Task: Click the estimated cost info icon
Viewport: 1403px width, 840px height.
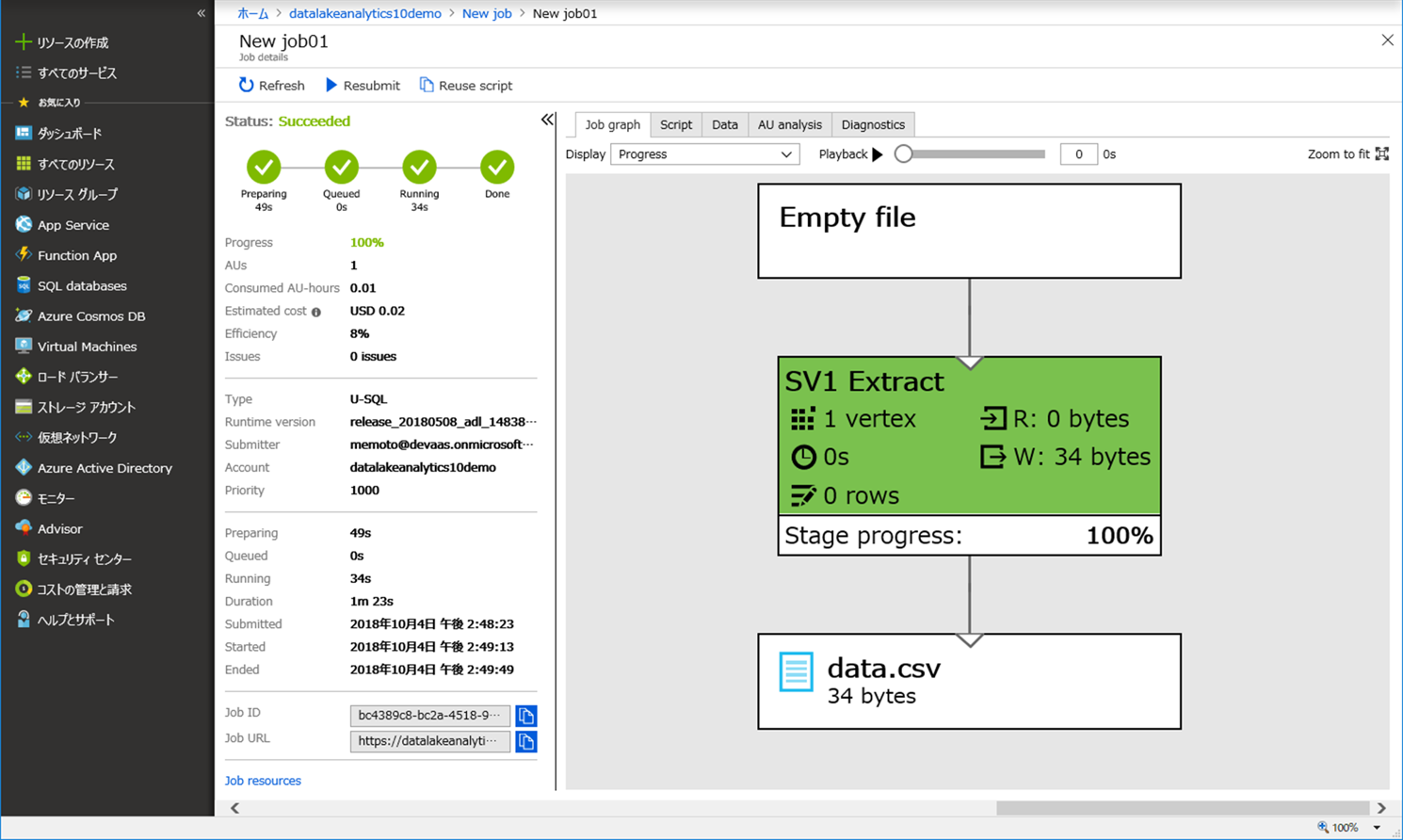Action: 316,312
